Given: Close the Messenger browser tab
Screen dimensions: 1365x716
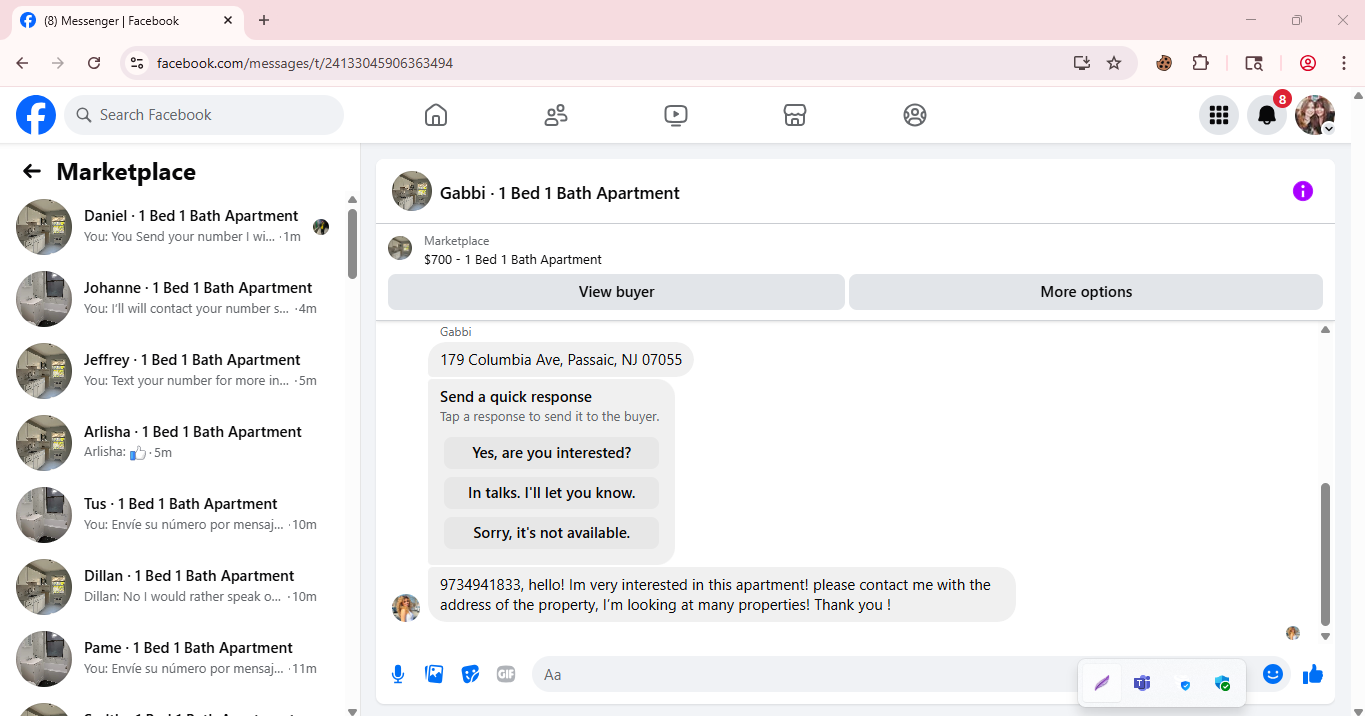Looking at the screenshot, I should point(228,20).
